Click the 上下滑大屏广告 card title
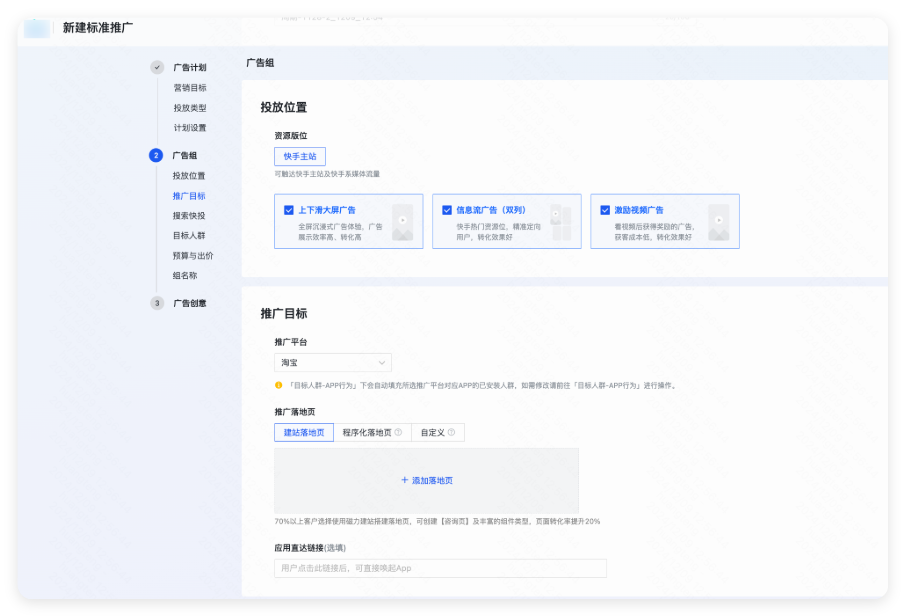The image size is (905, 616). click(x=327, y=210)
